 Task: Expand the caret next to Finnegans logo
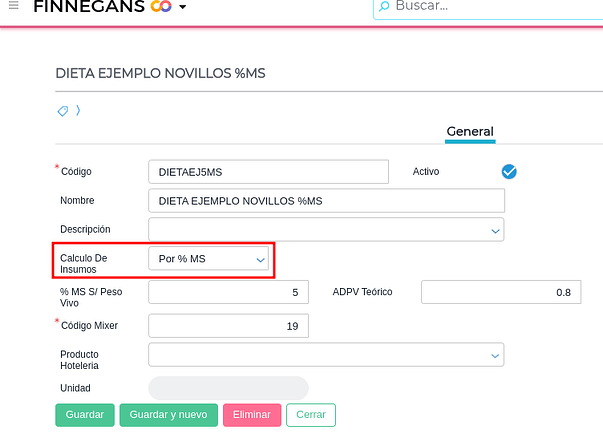183,8
